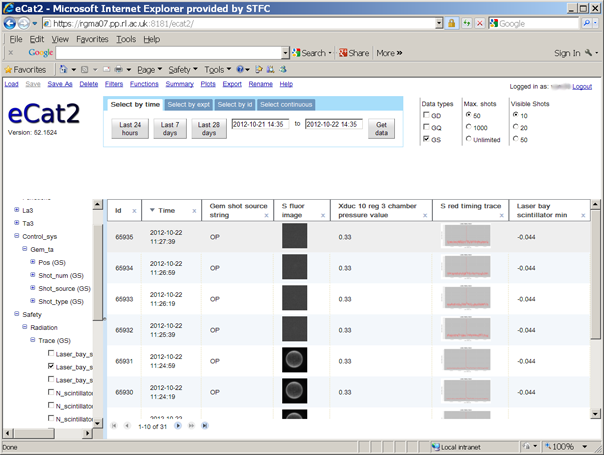Open the Favorites menu in menu bar
This screenshot has width=604, height=455.
click(x=92, y=39)
